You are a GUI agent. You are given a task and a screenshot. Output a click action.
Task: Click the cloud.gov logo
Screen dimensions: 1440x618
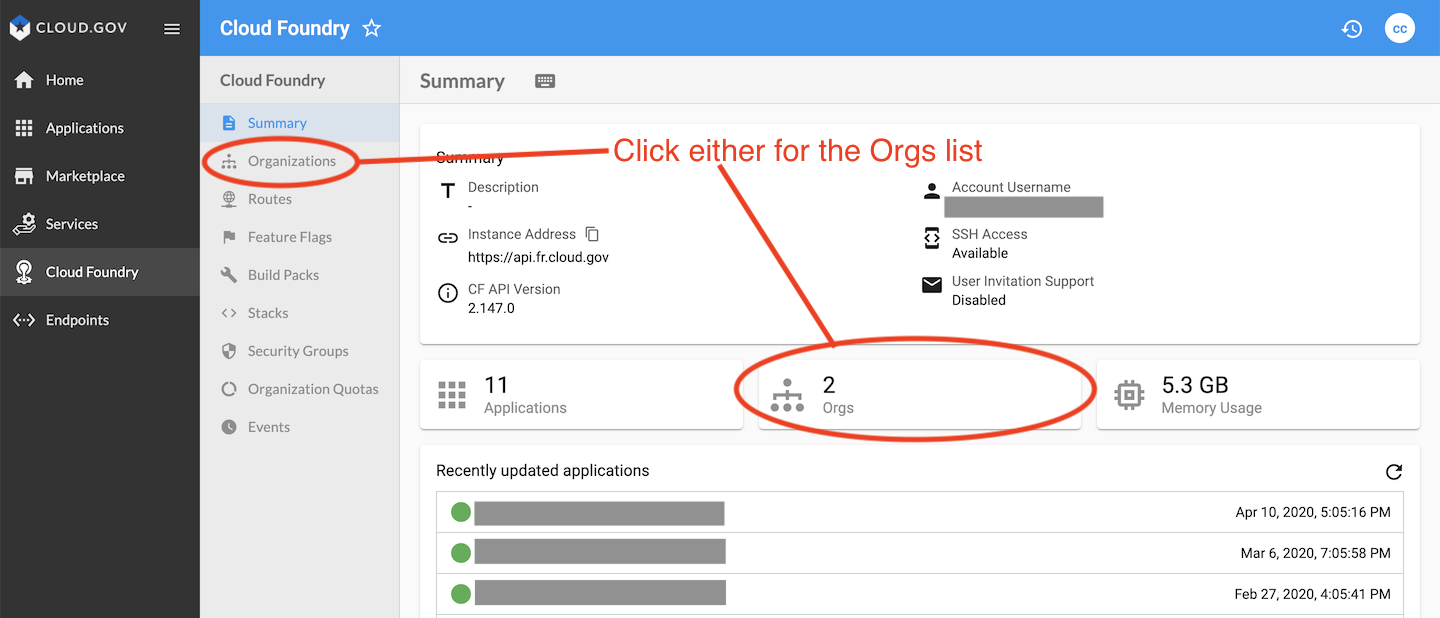[x=68, y=28]
